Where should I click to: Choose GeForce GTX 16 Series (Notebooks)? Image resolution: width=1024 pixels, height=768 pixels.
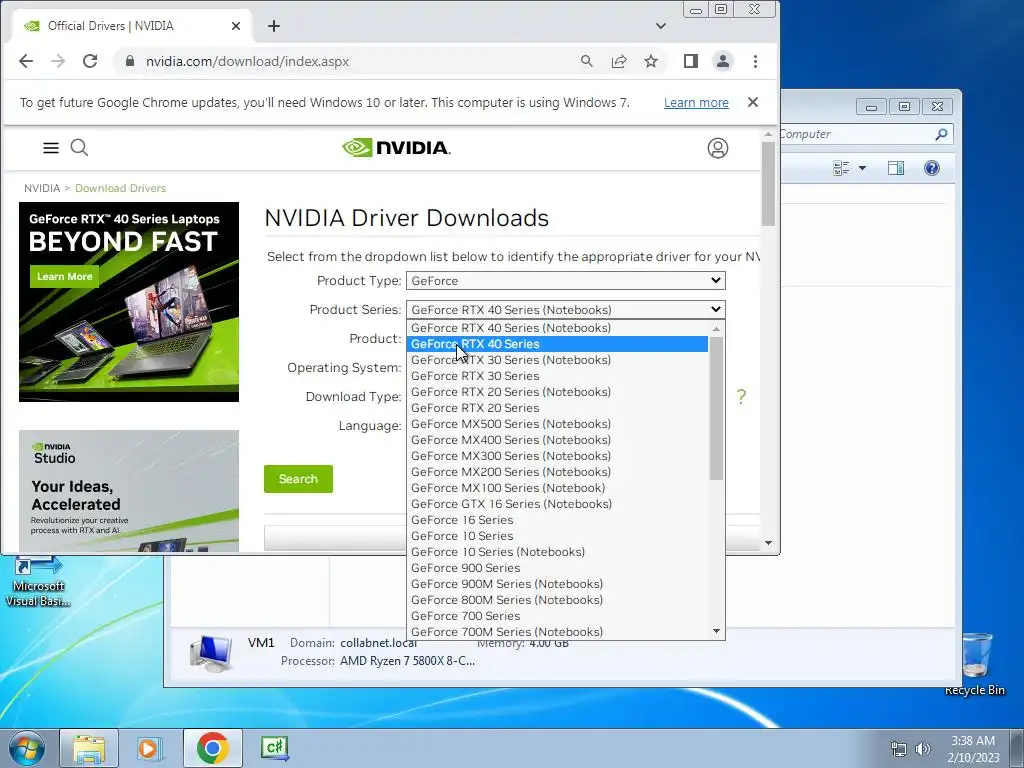pyautogui.click(x=557, y=504)
